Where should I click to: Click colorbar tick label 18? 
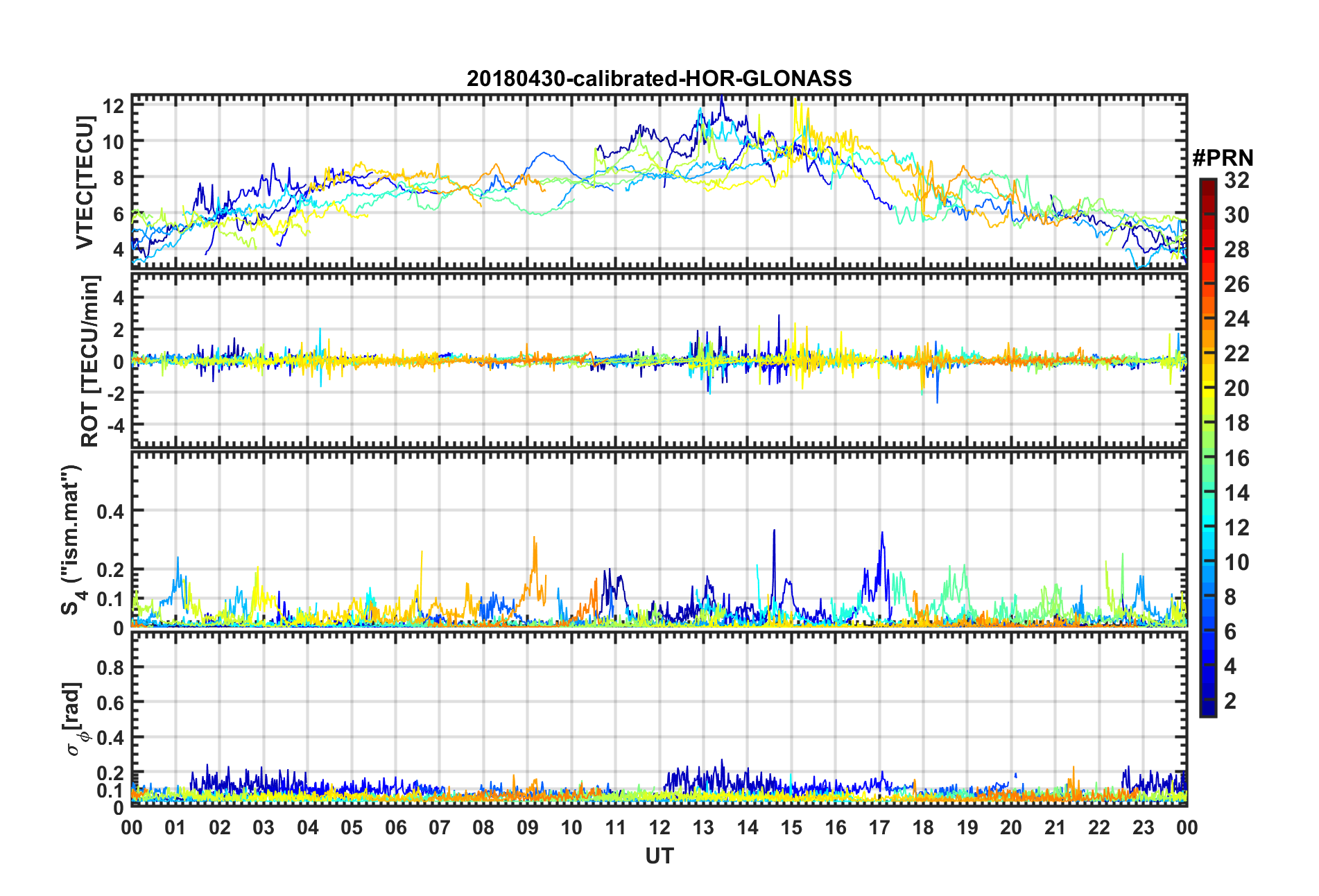pos(1236,423)
